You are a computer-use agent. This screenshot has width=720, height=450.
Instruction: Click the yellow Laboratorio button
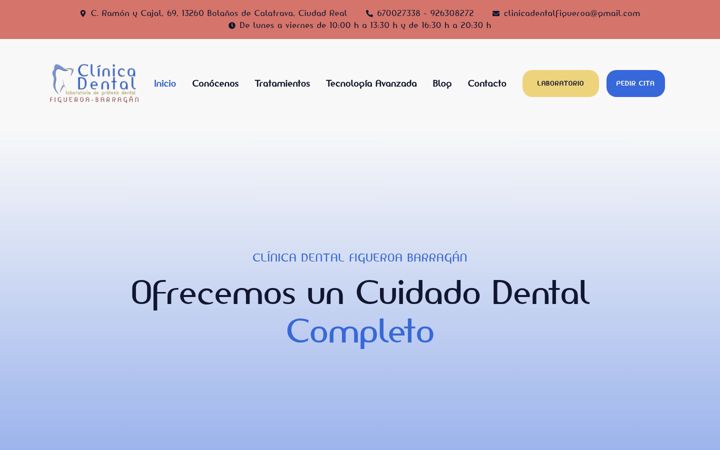tap(561, 84)
